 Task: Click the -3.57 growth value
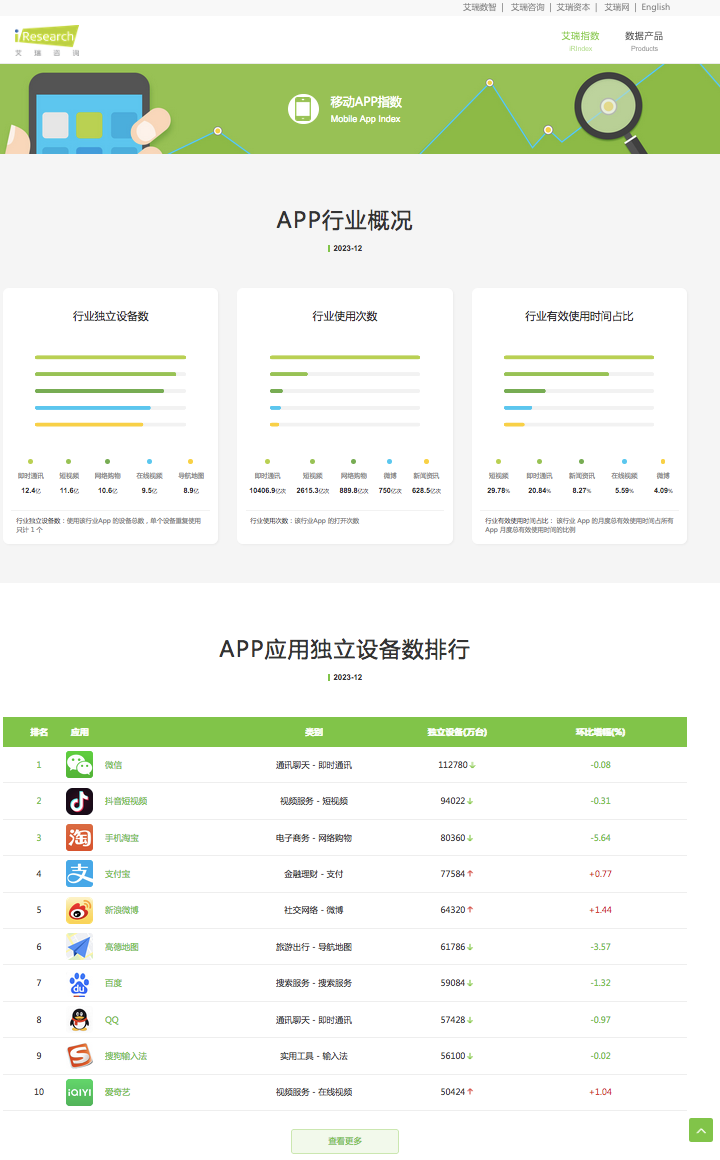[600, 947]
